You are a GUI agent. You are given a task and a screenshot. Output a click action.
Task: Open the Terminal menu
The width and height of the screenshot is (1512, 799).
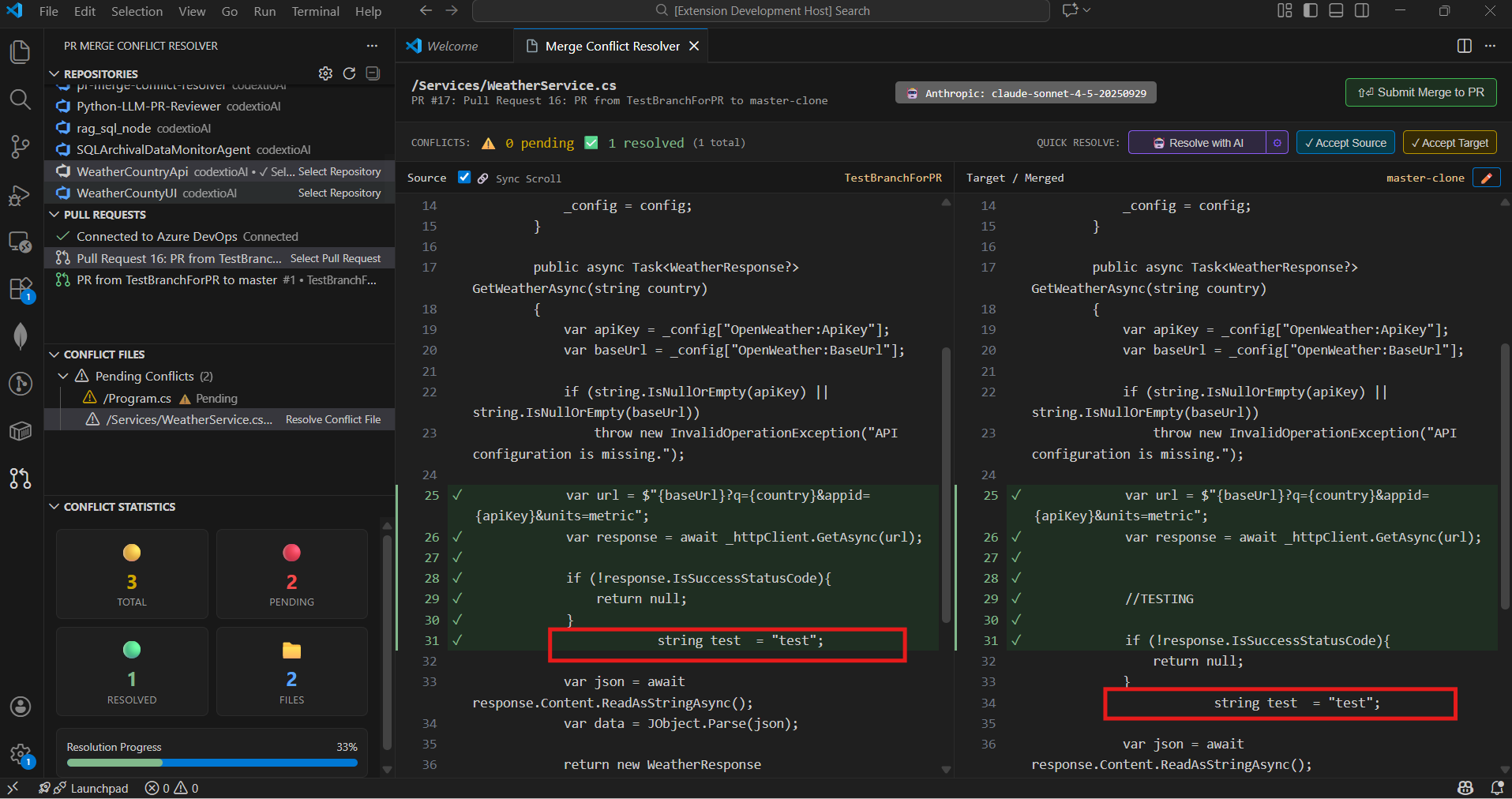click(315, 11)
